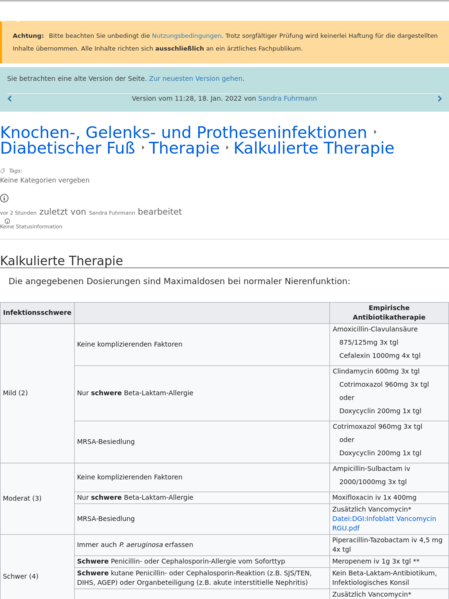Screen dimensions: 449x599
Task: Follow 'Zur neuesten Version gehen' link
Action: tap(196, 78)
